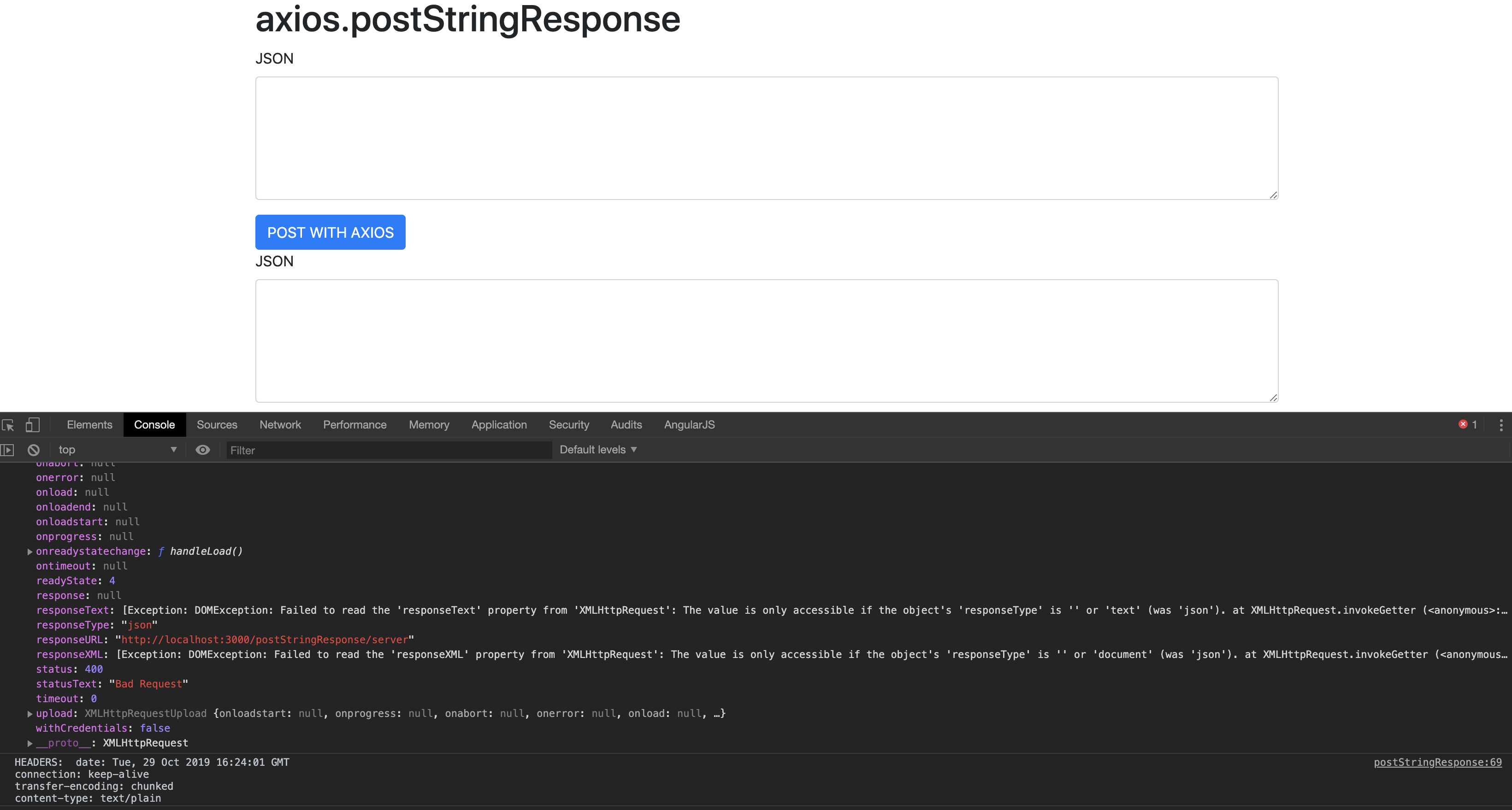
Task: Open the Default levels dropdown
Action: 597,449
